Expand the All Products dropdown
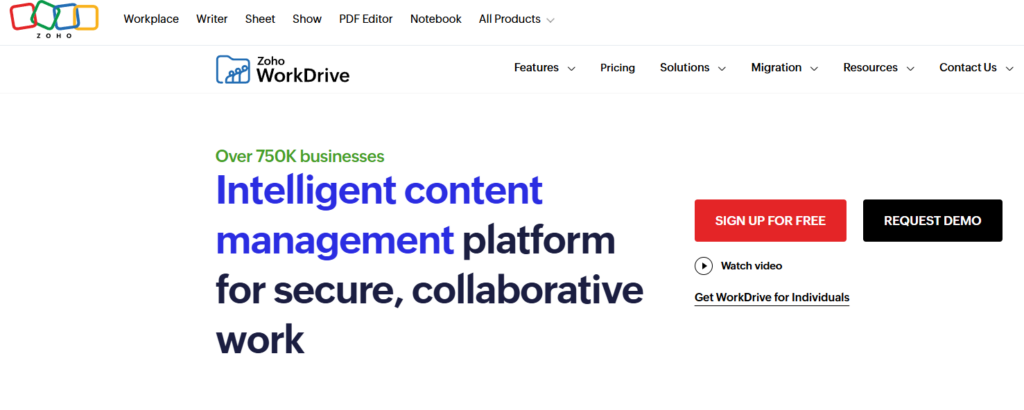Viewport: 1024px width, 410px height. pos(516,19)
